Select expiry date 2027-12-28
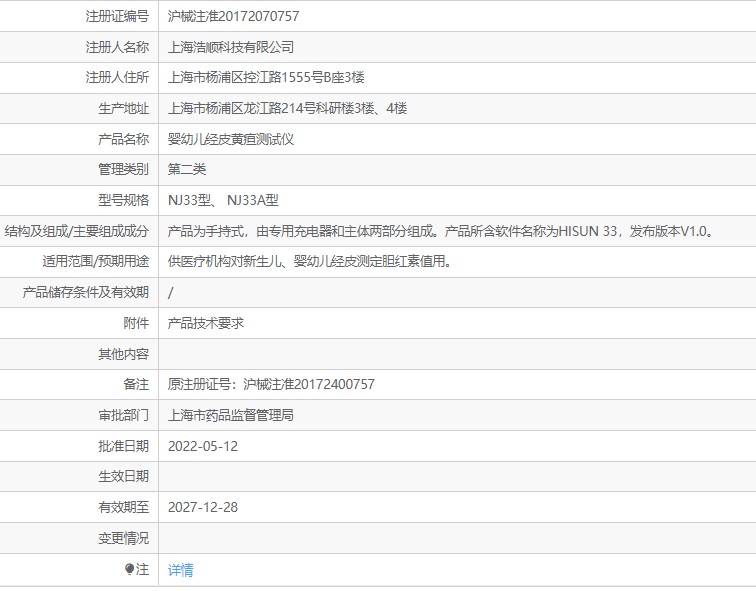756x591 pixels. click(203, 507)
